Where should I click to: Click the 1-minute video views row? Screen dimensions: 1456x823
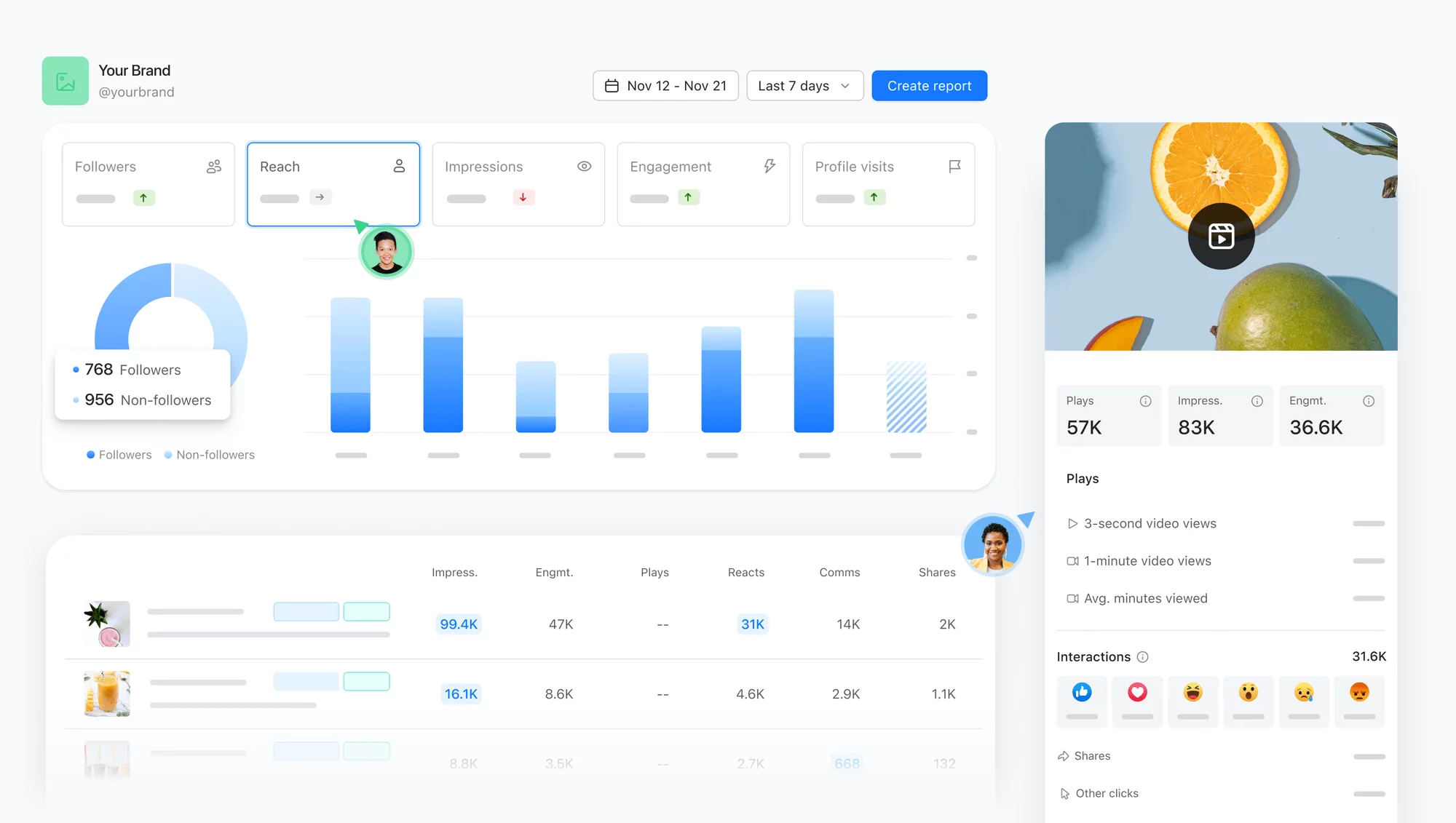click(x=1148, y=560)
